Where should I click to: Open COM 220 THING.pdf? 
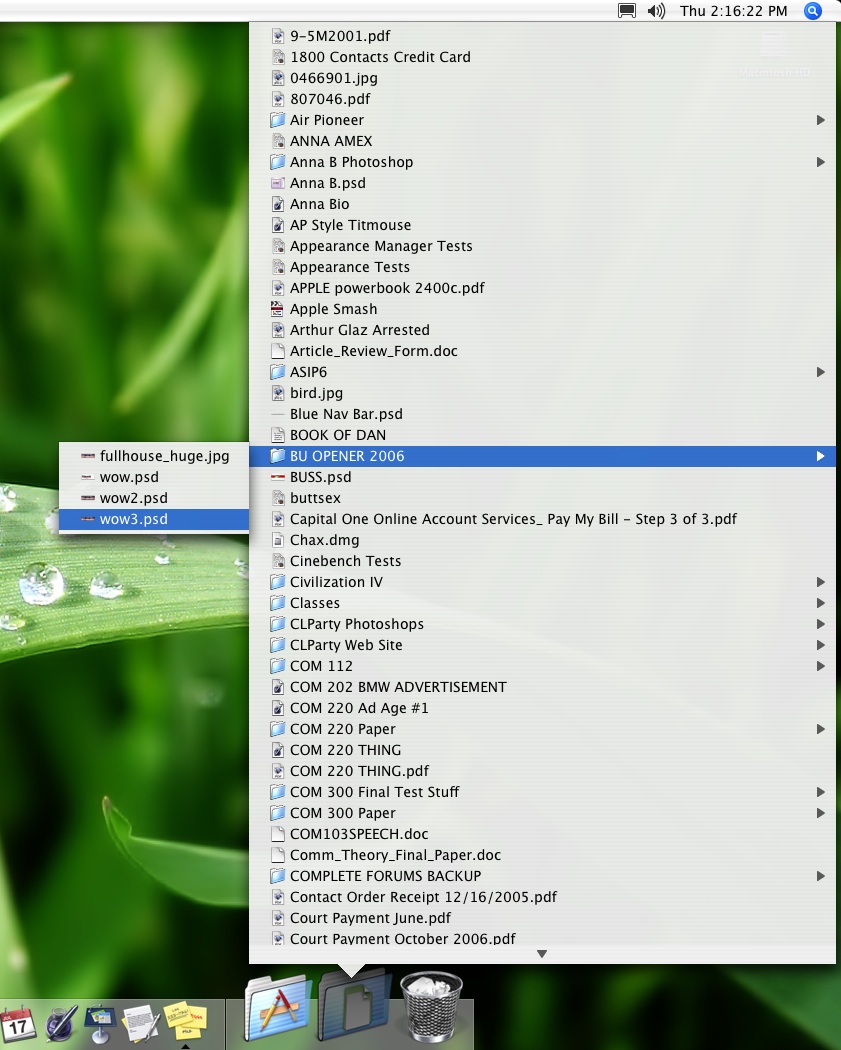542,771
